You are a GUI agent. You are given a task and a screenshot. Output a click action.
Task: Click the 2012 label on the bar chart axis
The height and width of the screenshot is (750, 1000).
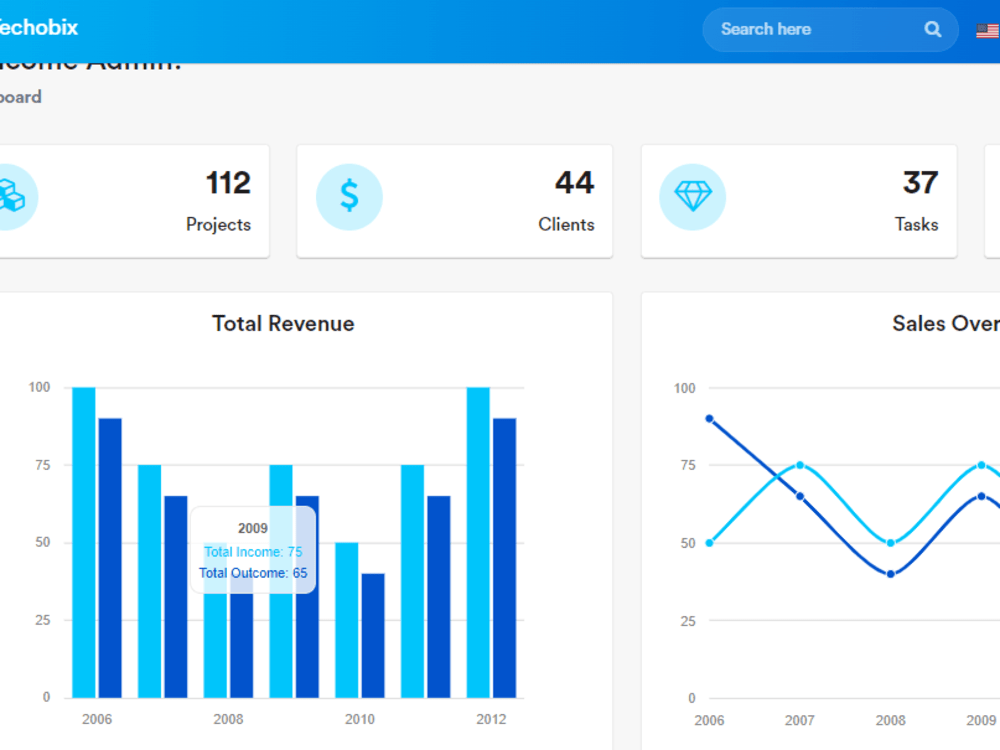pyautogui.click(x=491, y=719)
